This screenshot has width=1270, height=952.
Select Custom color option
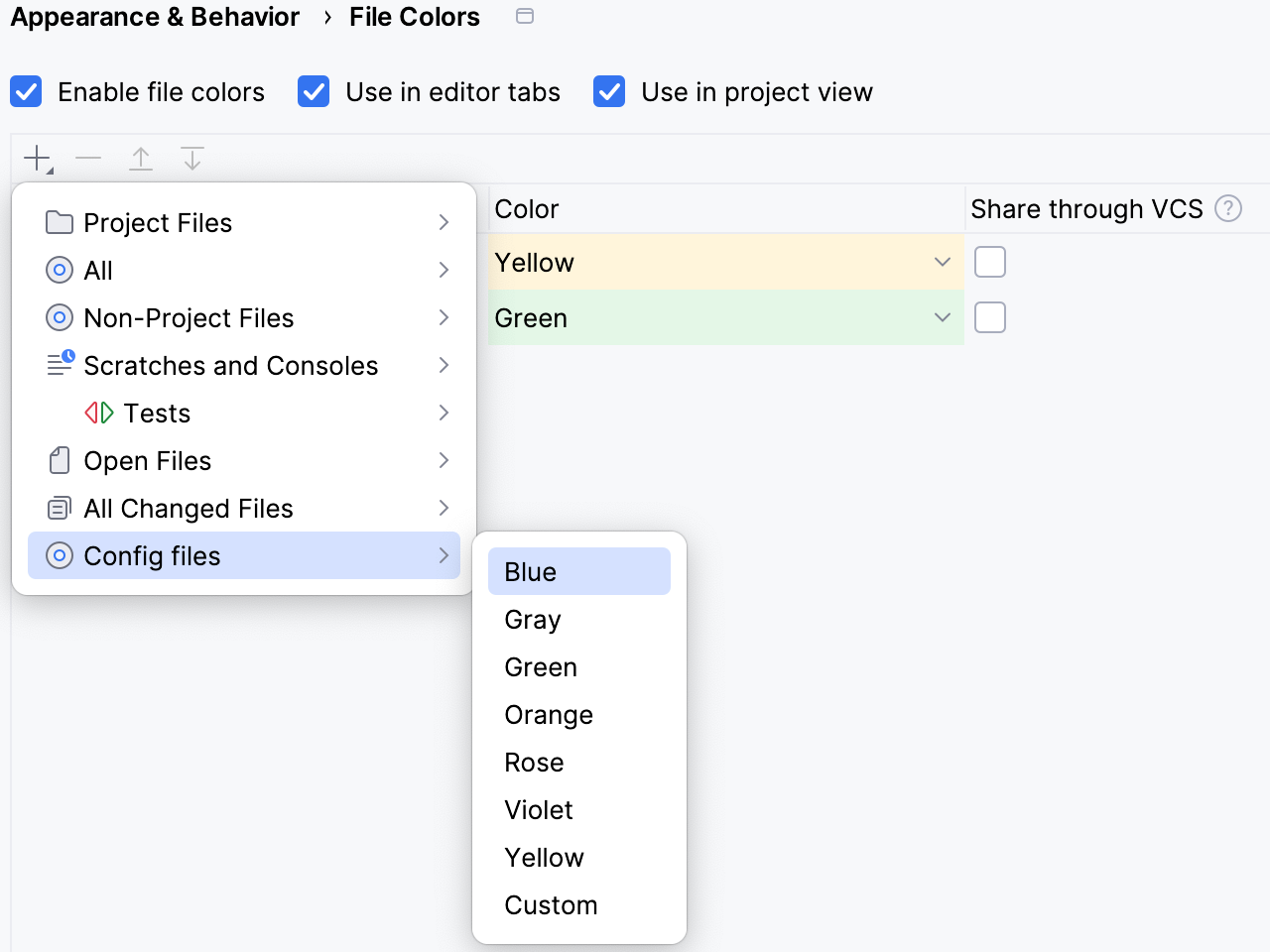pos(551,905)
